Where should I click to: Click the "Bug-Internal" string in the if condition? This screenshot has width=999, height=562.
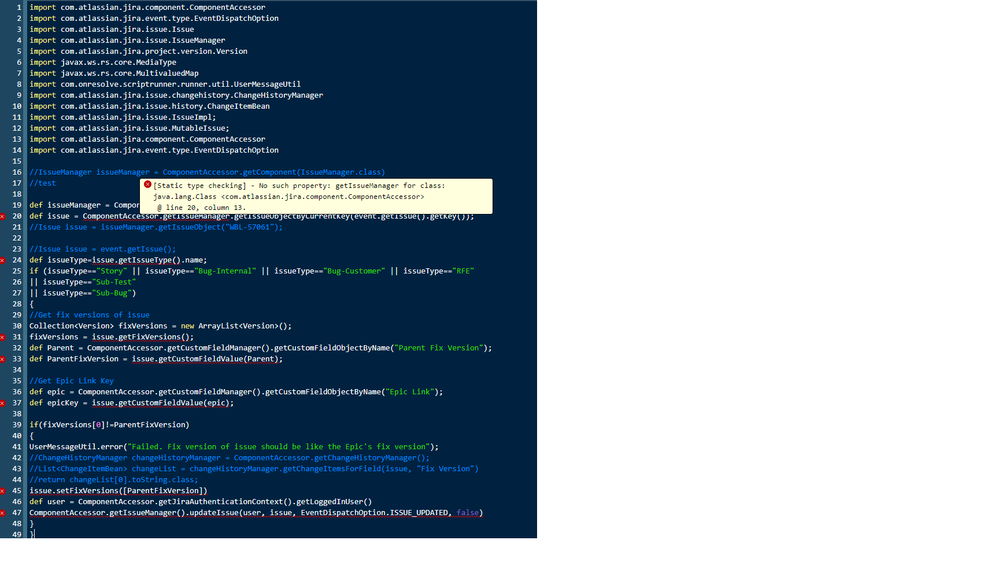tap(225, 271)
